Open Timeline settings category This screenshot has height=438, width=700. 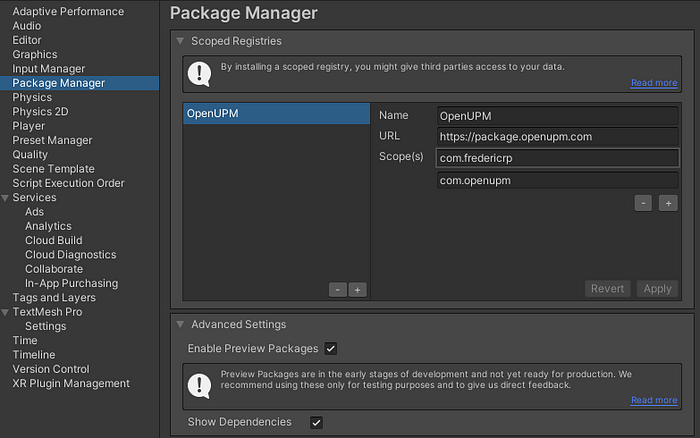(x=34, y=355)
